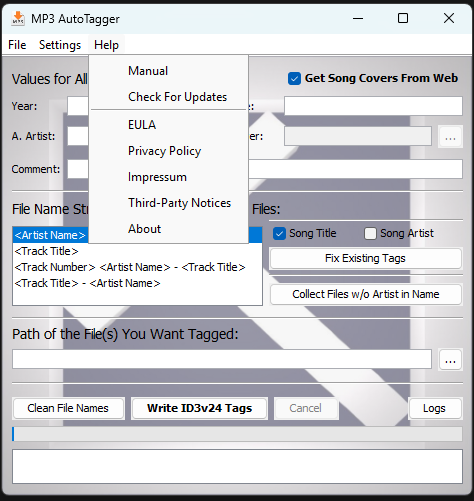474x501 pixels.
Task: Open Third-Party Notices
Action: coord(169,203)
